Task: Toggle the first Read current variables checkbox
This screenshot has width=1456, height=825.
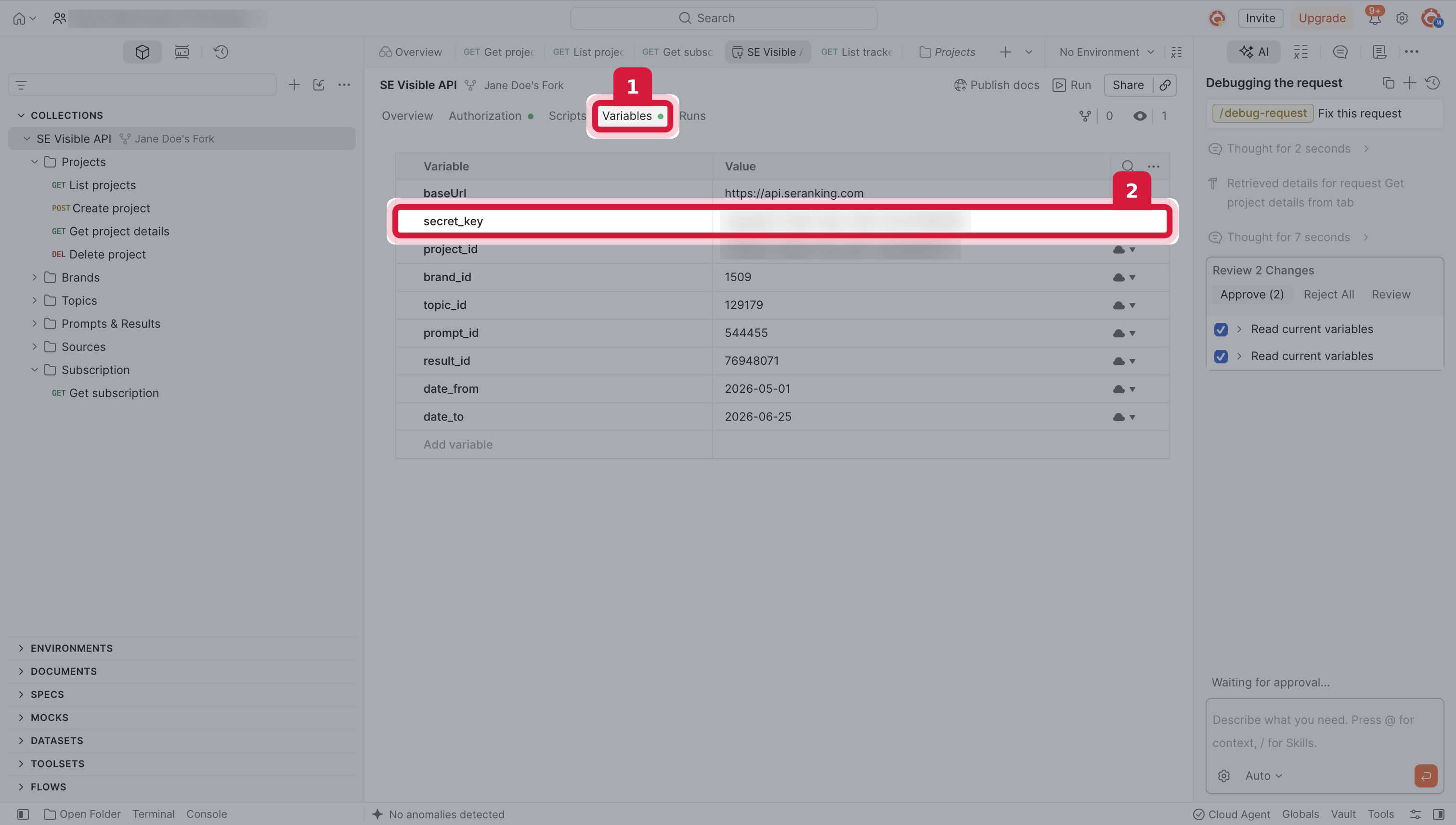Action: point(1221,329)
